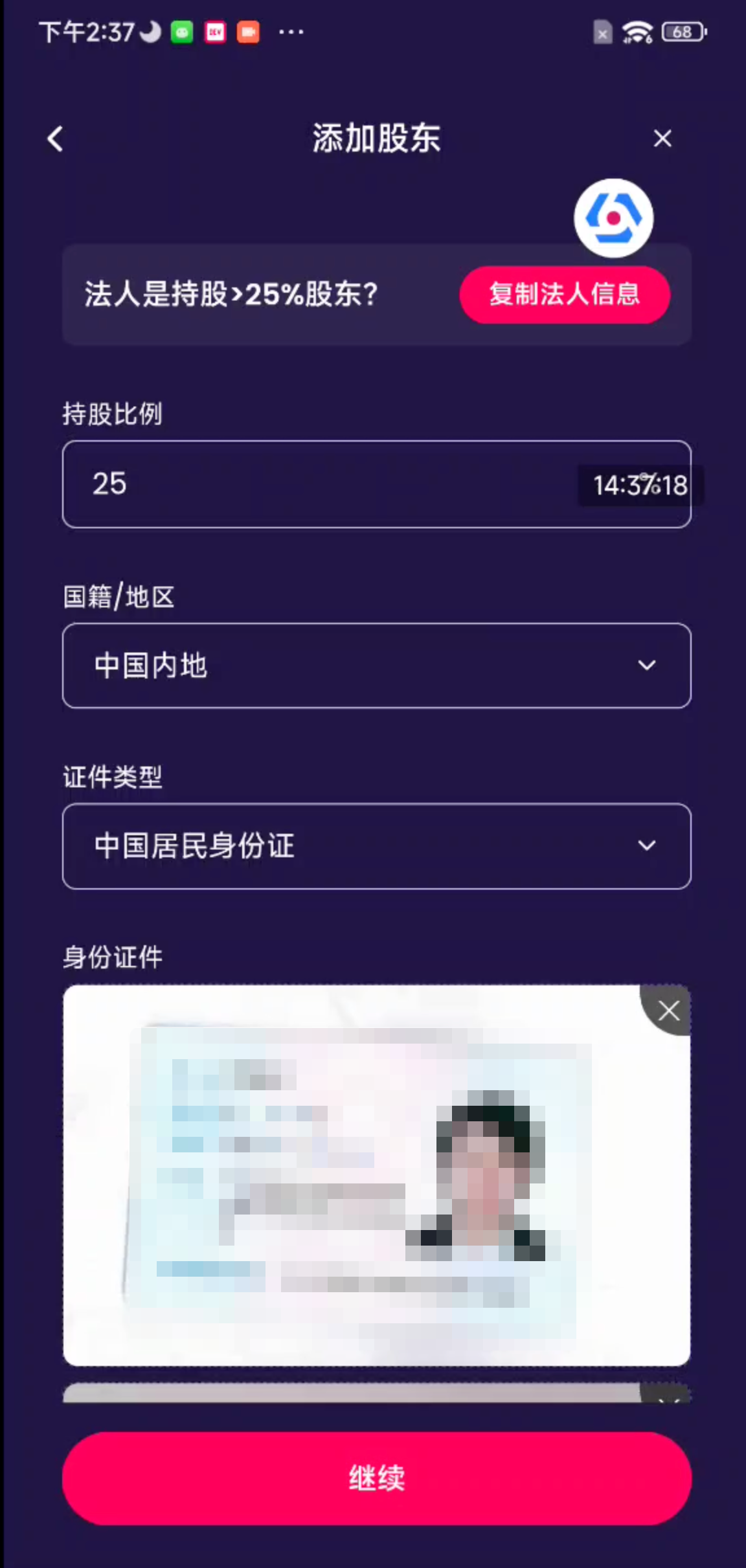Open the 证件类型 dropdown showing 中国居民身份证
This screenshot has height=1568, width=746.
[376, 846]
